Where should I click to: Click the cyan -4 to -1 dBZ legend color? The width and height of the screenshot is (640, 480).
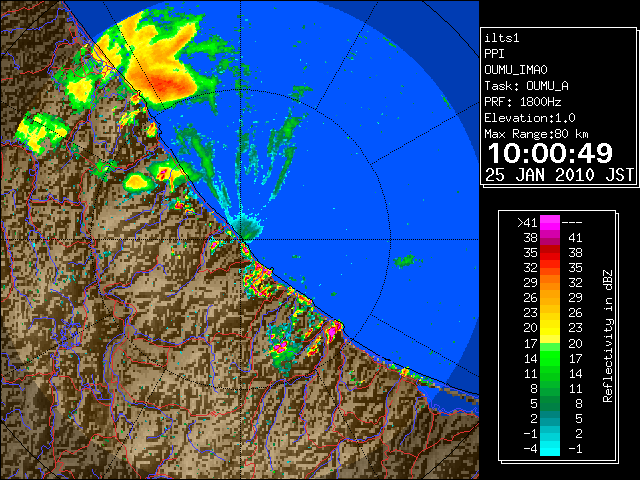[549, 448]
